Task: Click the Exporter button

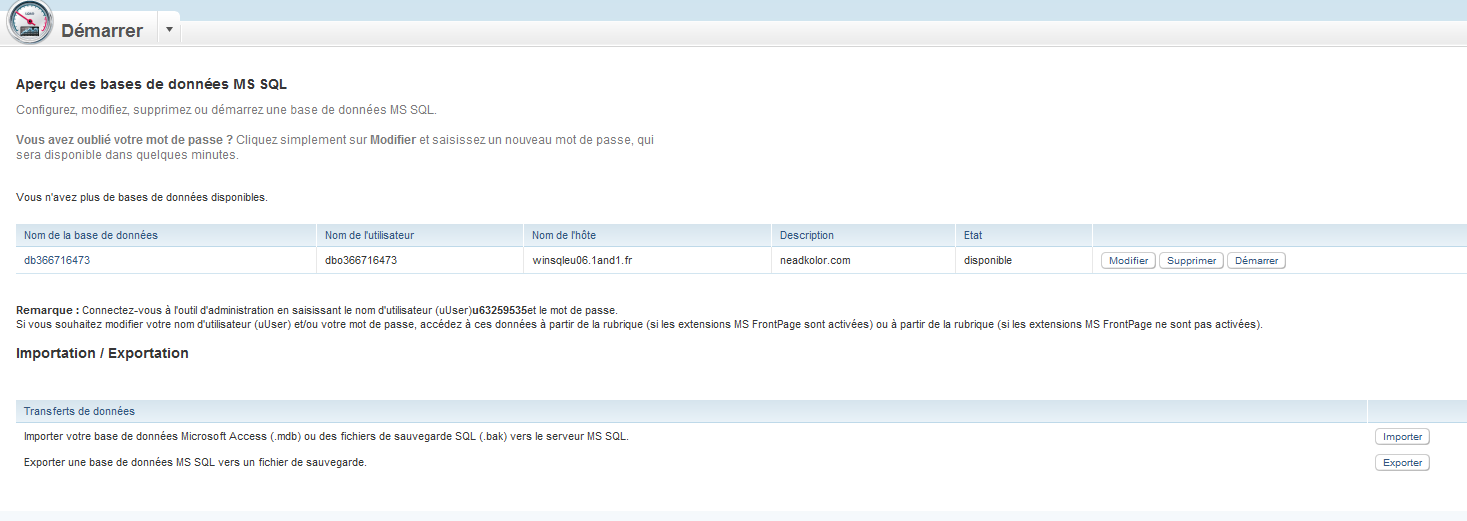Action: tap(1402, 463)
